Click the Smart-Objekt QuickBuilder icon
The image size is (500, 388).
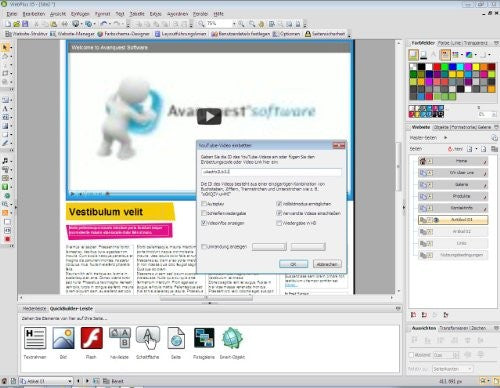point(232,338)
